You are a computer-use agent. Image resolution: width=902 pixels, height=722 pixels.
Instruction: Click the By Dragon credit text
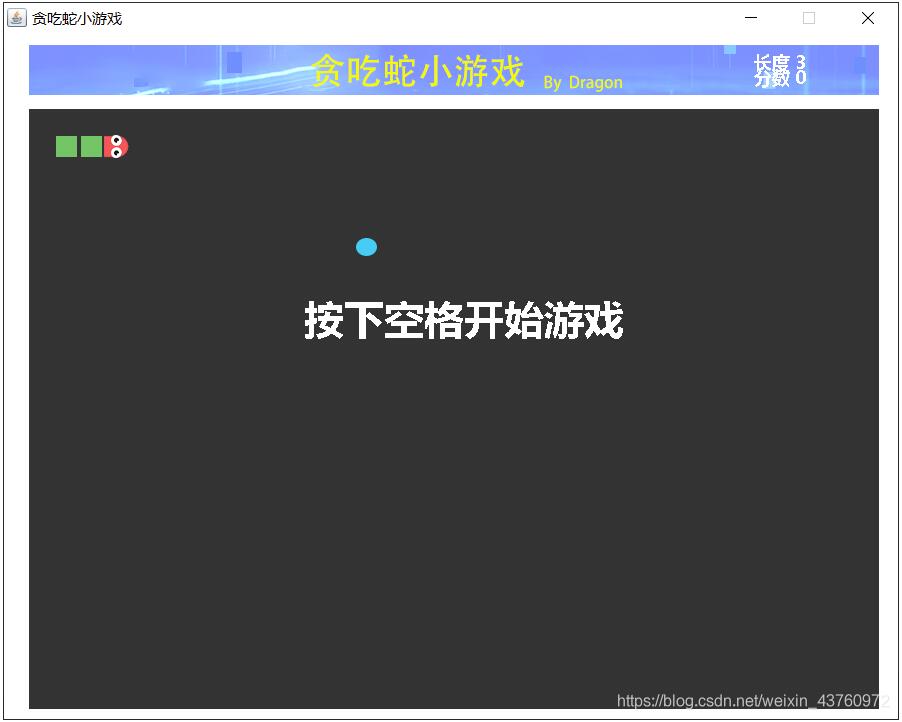click(583, 83)
